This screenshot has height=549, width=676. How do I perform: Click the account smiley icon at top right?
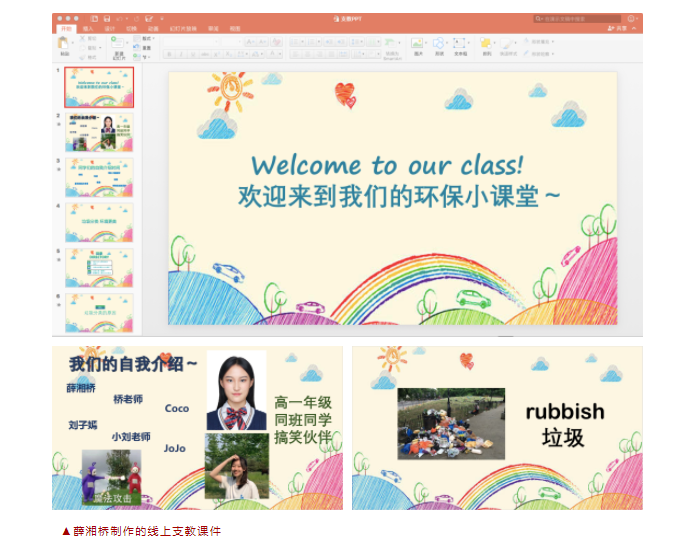click(x=631, y=19)
